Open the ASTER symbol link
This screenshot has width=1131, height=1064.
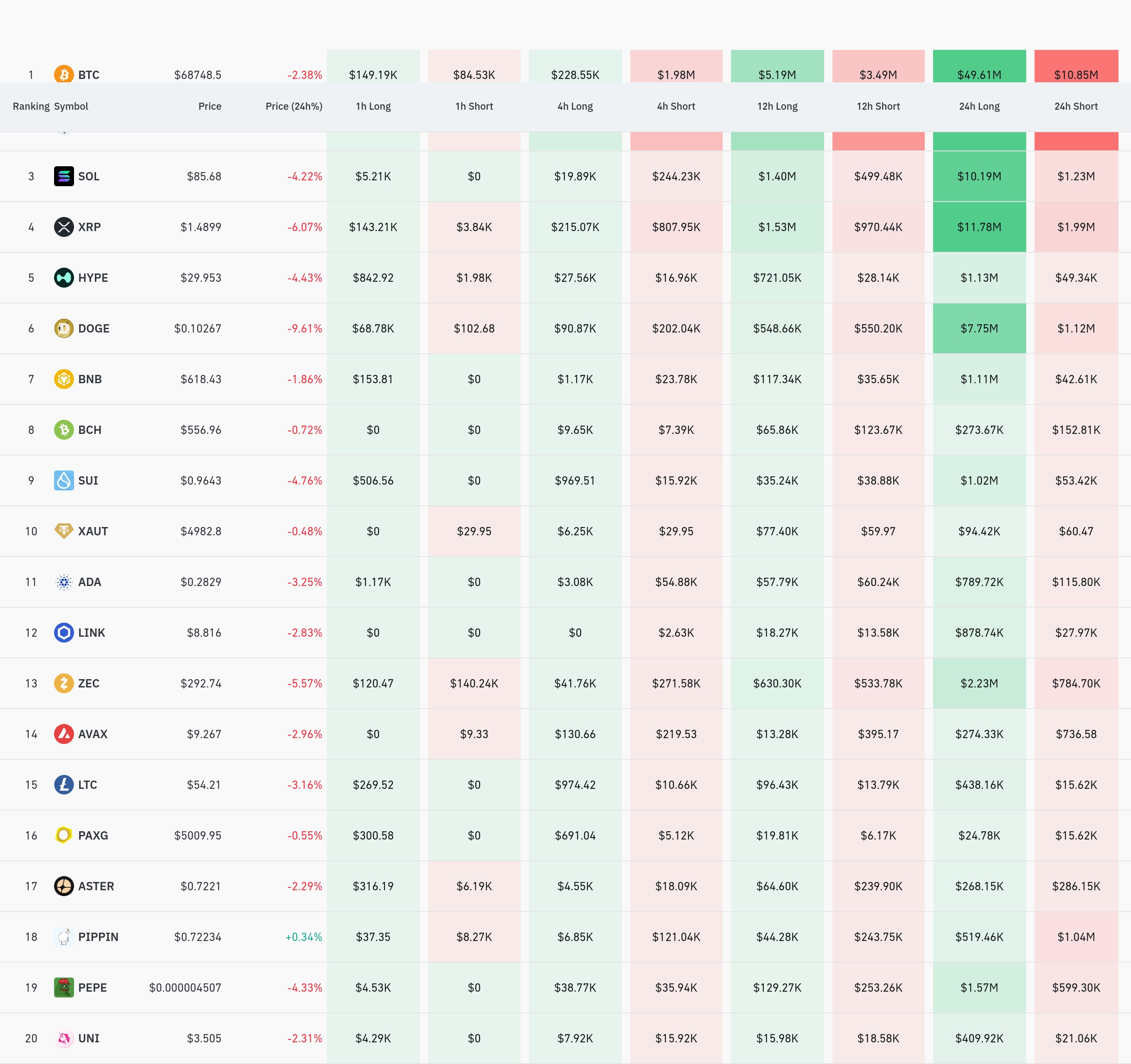[x=96, y=886]
